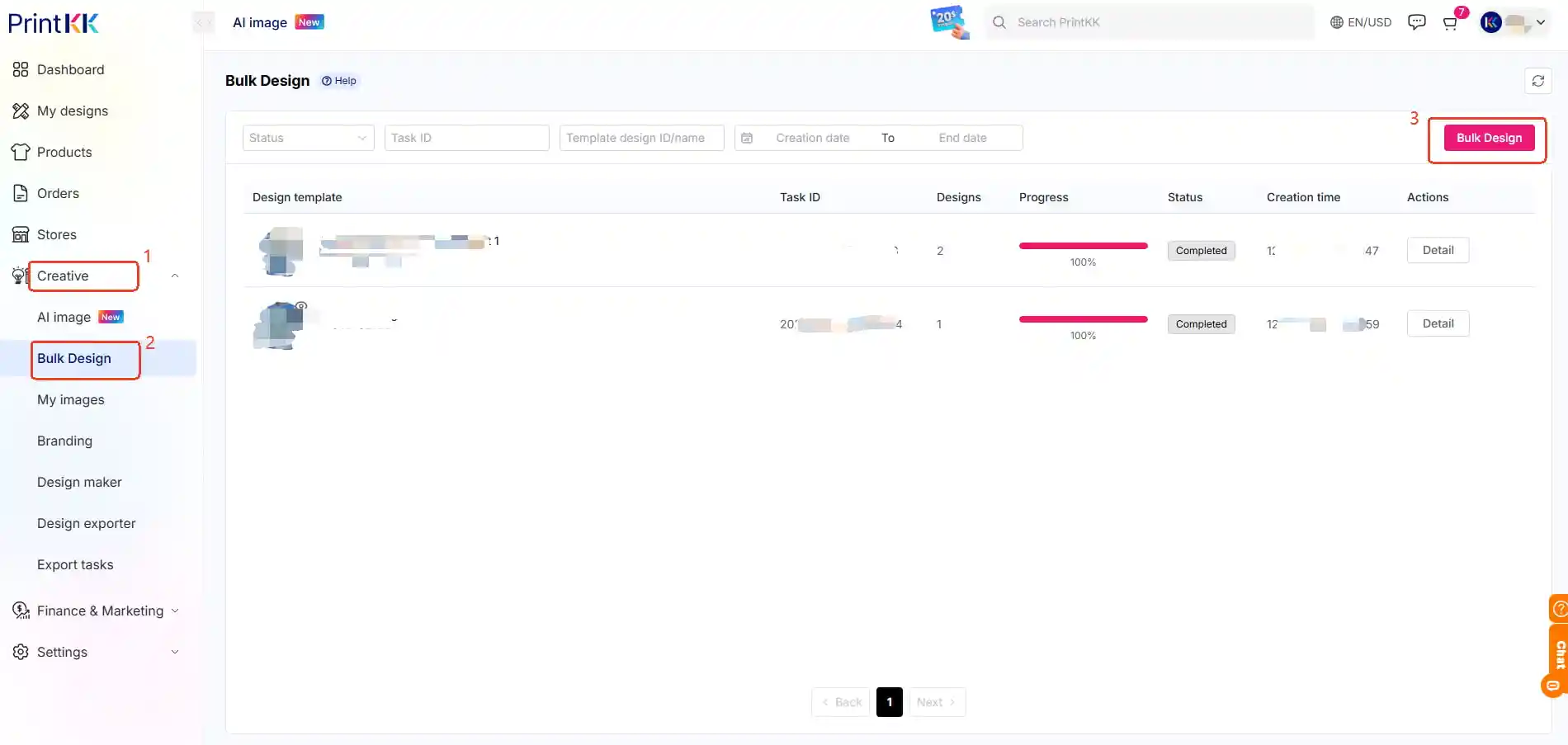Viewport: 1568px width, 745px height.
Task: Click the Task ID input field
Action: click(466, 138)
